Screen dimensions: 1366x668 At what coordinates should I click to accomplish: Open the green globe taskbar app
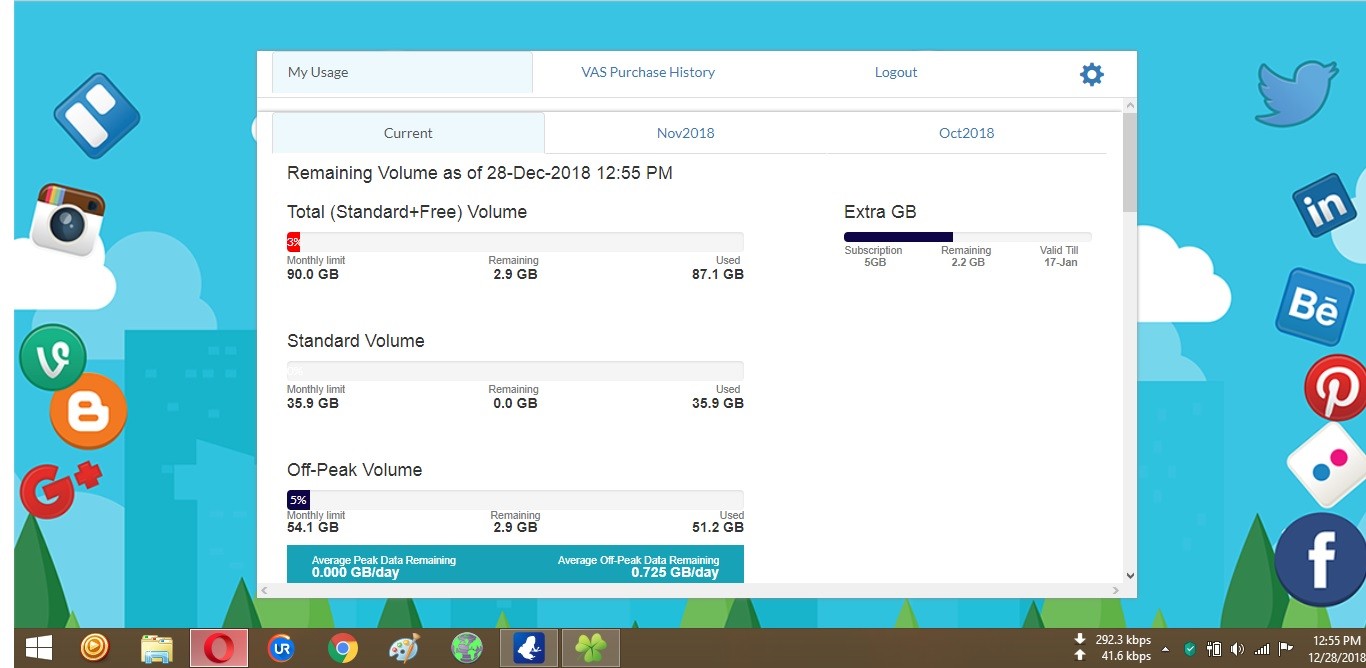pos(467,649)
